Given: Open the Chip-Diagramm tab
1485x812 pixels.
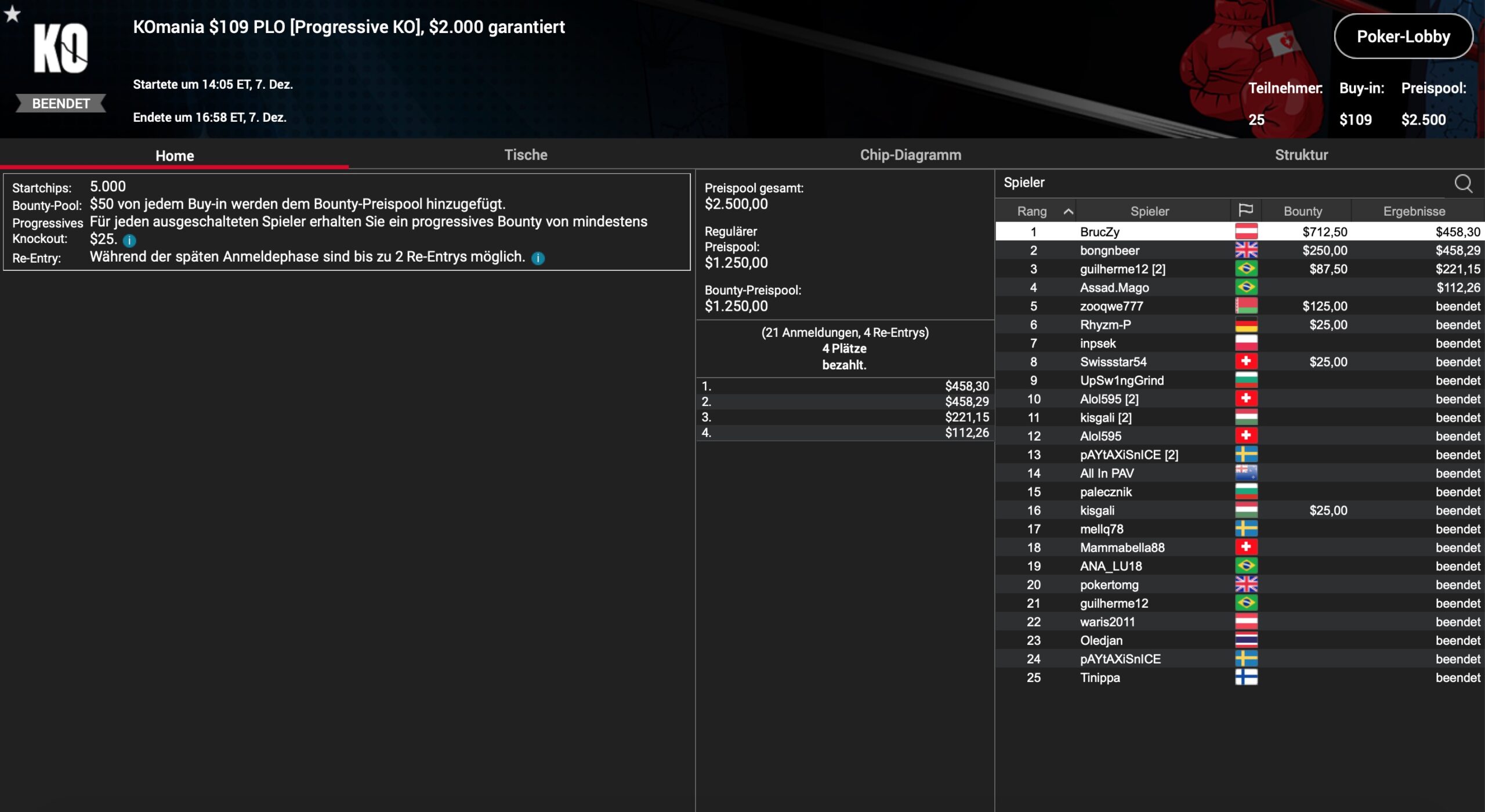Looking at the screenshot, I should [x=910, y=155].
